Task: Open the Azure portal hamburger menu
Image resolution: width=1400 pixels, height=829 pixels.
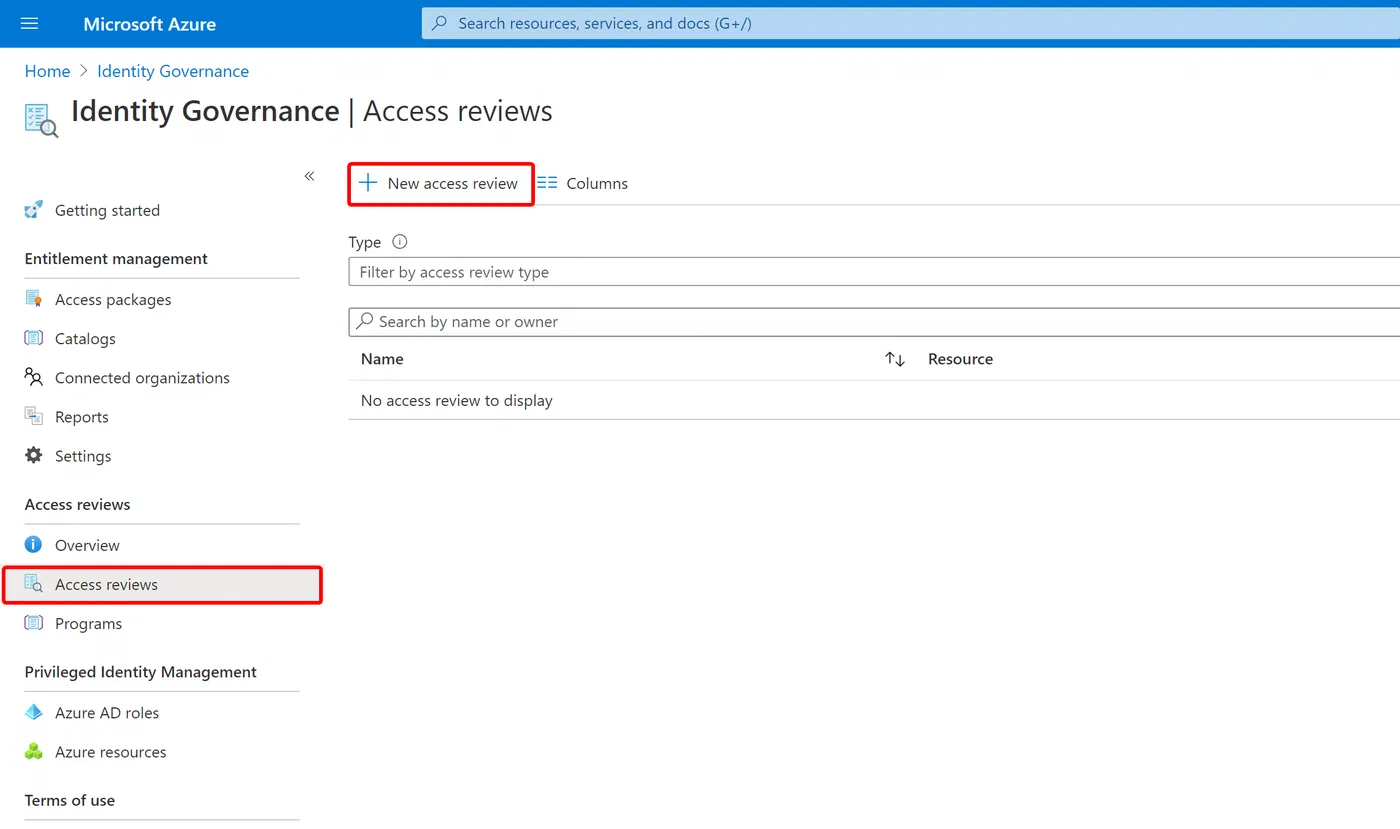Action: point(30,23)
